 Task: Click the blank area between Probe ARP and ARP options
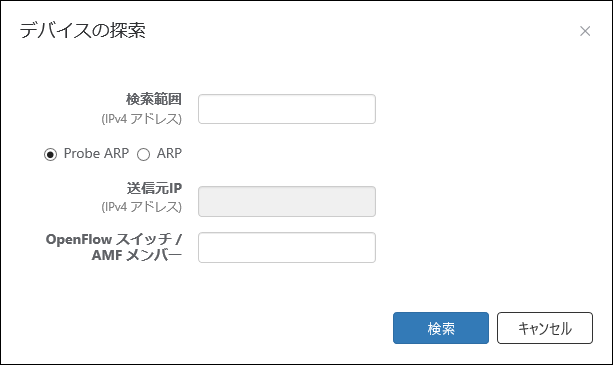(x=133, y=154)
